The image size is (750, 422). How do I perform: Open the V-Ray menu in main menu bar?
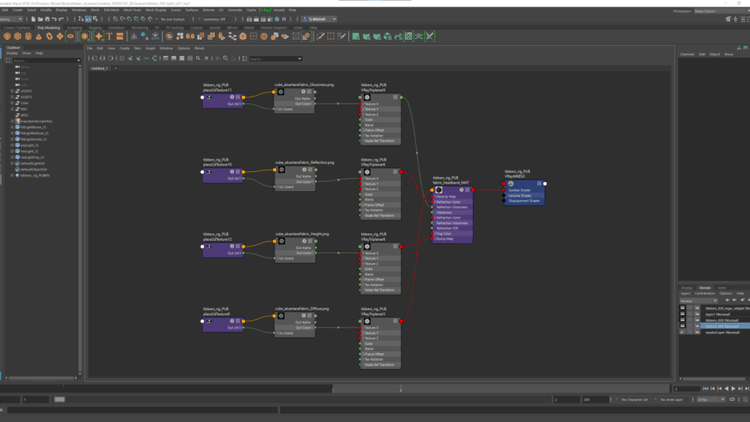(265, 10)
